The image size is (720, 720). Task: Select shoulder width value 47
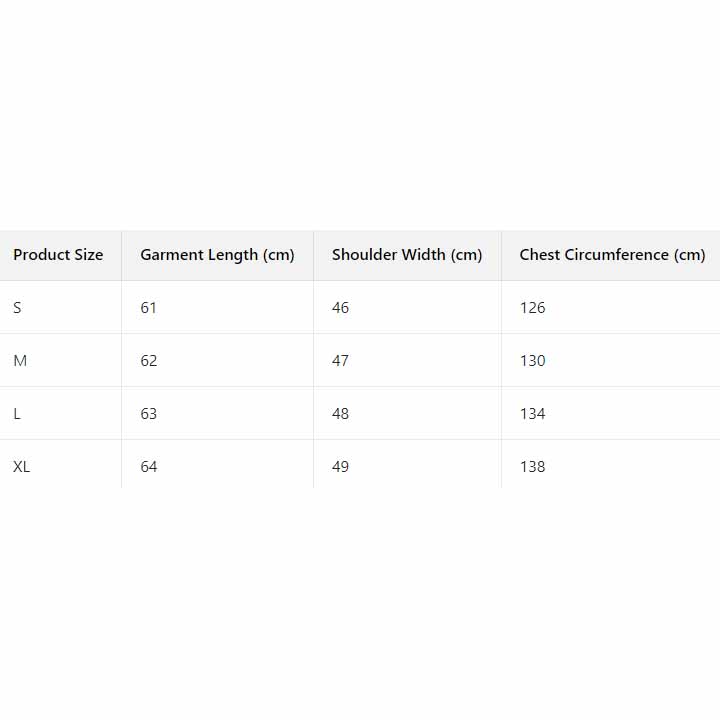pyautogui.click(x=341, y=361)
